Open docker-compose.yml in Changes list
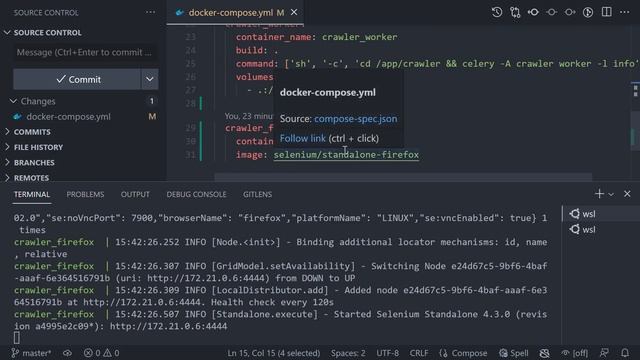Image resolution: width=640 pixels, height=360 pixels. [x=69, y=117]
